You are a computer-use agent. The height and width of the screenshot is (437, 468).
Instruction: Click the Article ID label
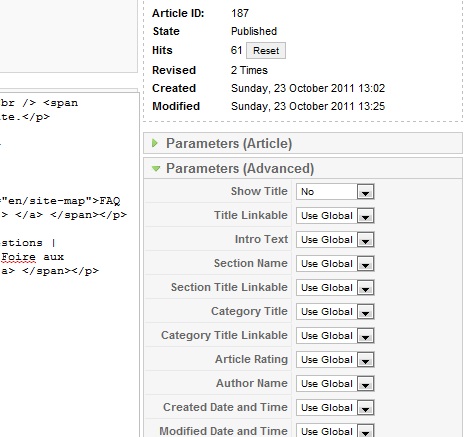(x=178, y=13)
